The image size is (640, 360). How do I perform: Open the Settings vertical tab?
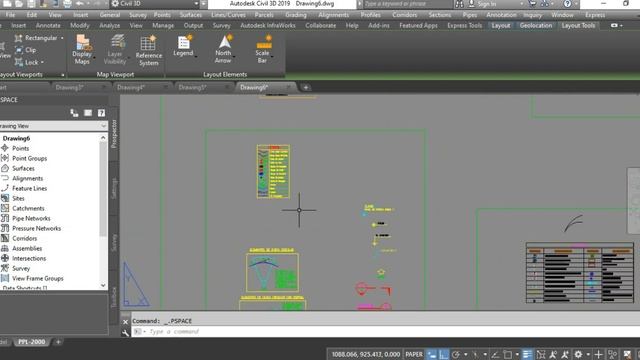[x=114, y=188]
